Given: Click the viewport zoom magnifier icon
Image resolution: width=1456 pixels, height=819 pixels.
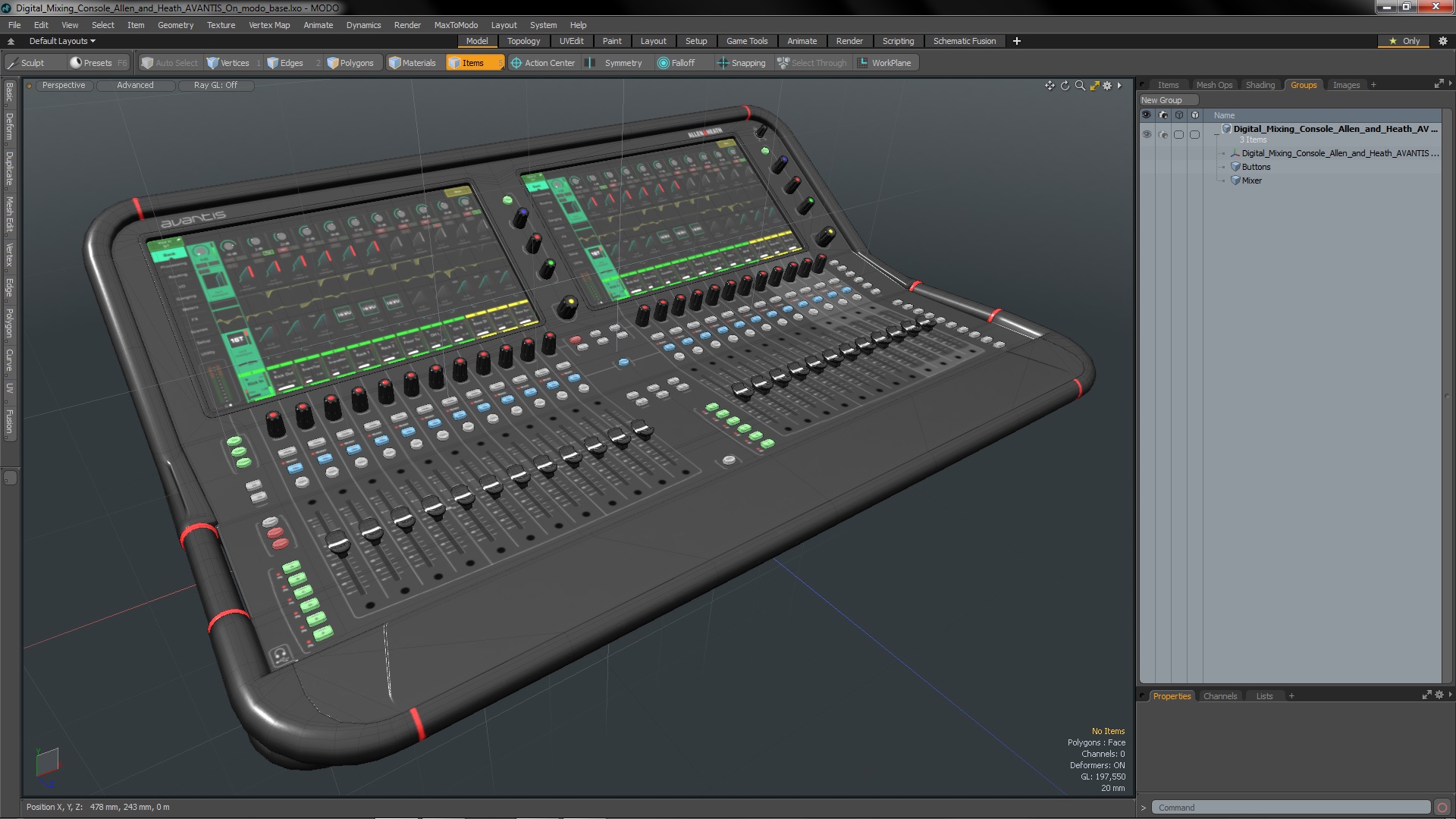Looking at the screenshot, I should click(1080, 86).
